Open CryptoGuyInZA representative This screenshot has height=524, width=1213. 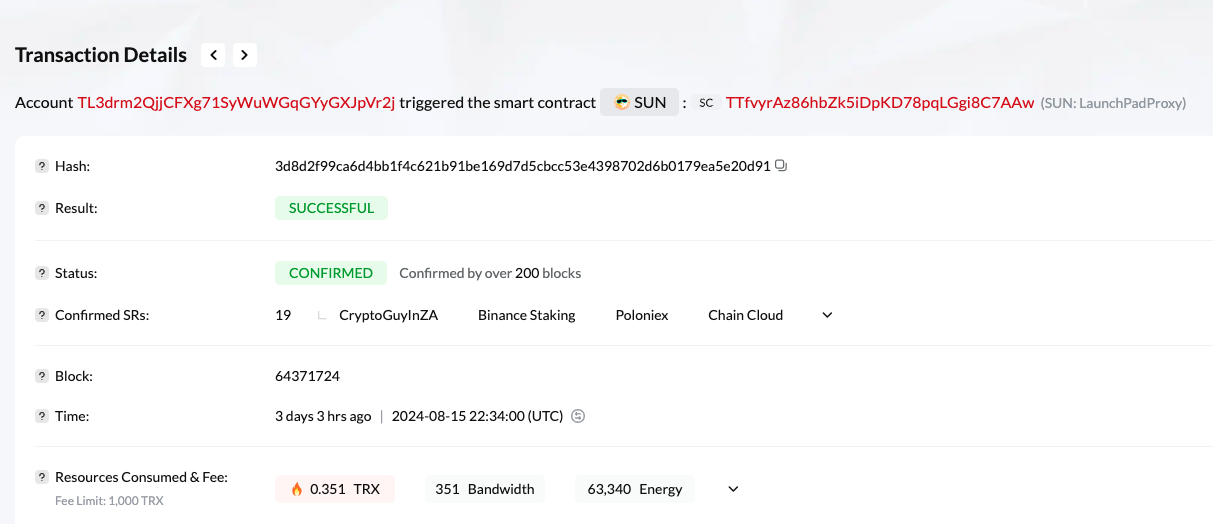388,315
